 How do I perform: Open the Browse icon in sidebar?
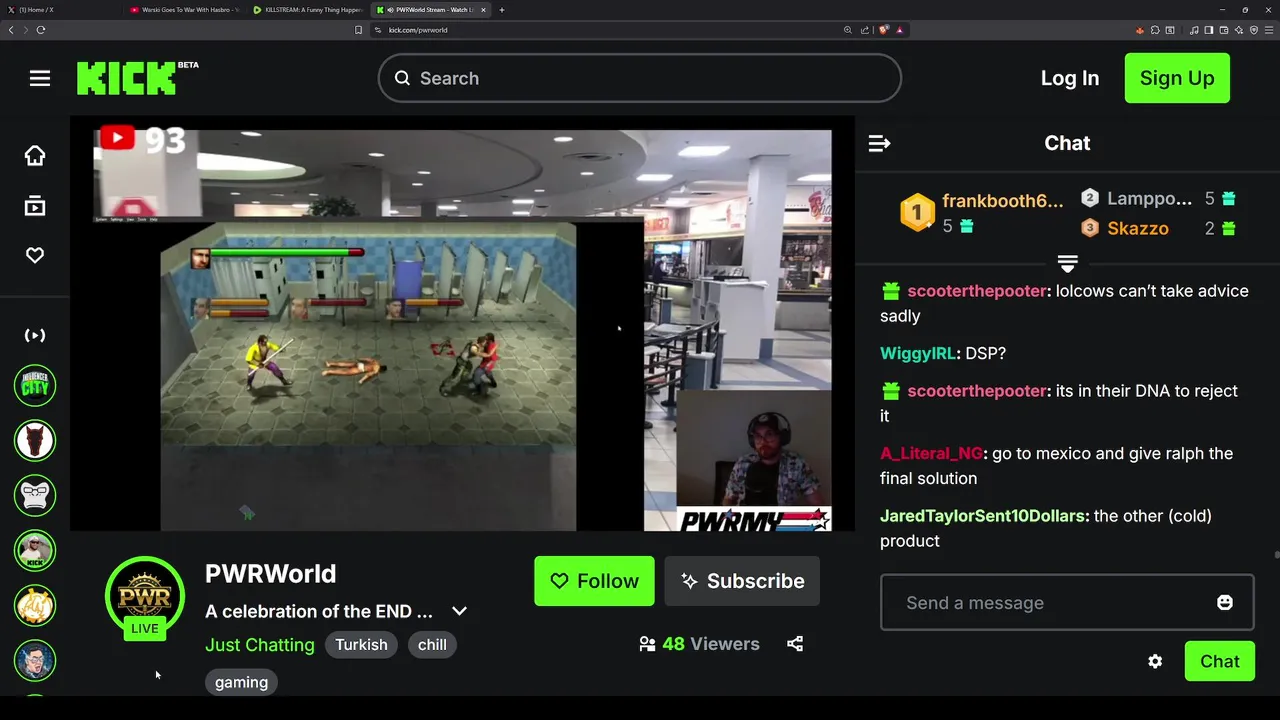(x=35, y=206)
